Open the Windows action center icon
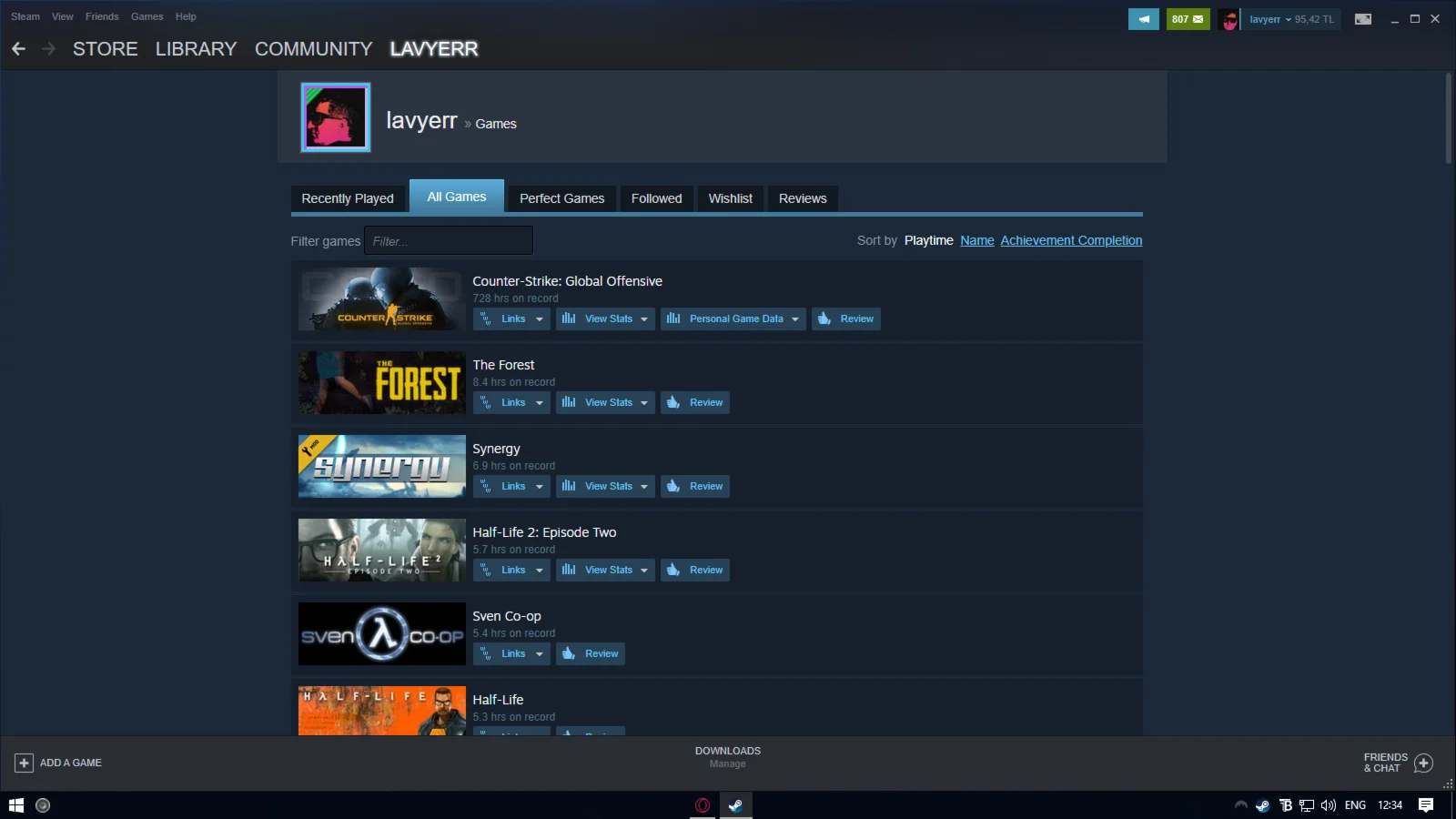 click(1426, 805)
